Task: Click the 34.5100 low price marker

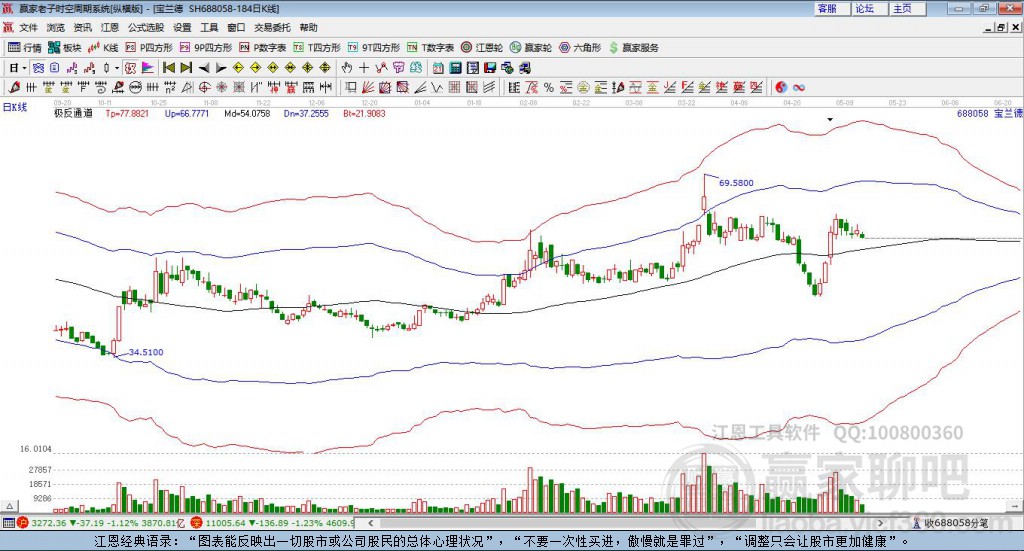Action: (146, 352)
